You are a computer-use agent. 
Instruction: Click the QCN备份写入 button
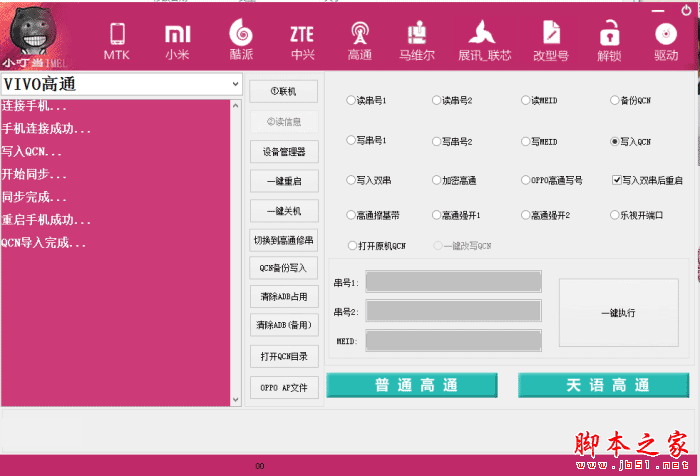pos(283,268)
